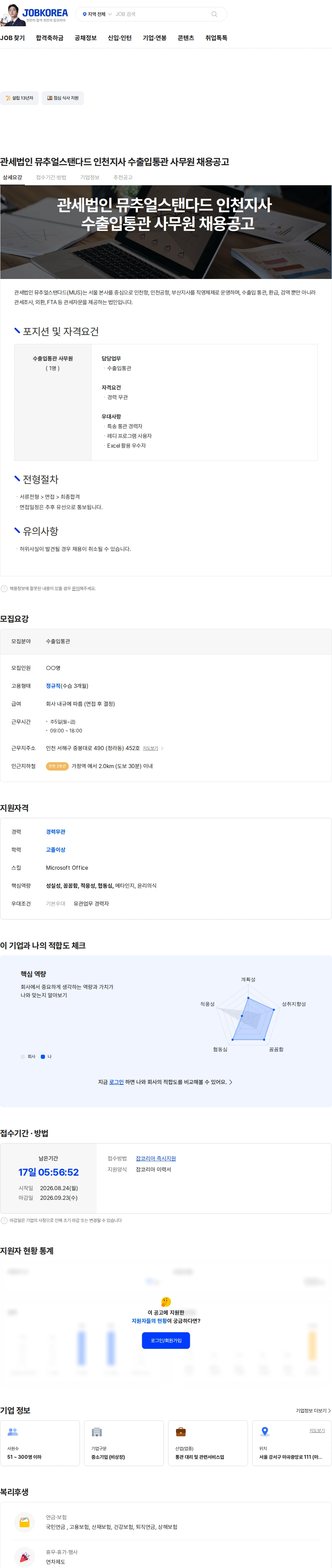
Task: Click the 로그인 link in 적합도 section
Action: [116, 1082]
